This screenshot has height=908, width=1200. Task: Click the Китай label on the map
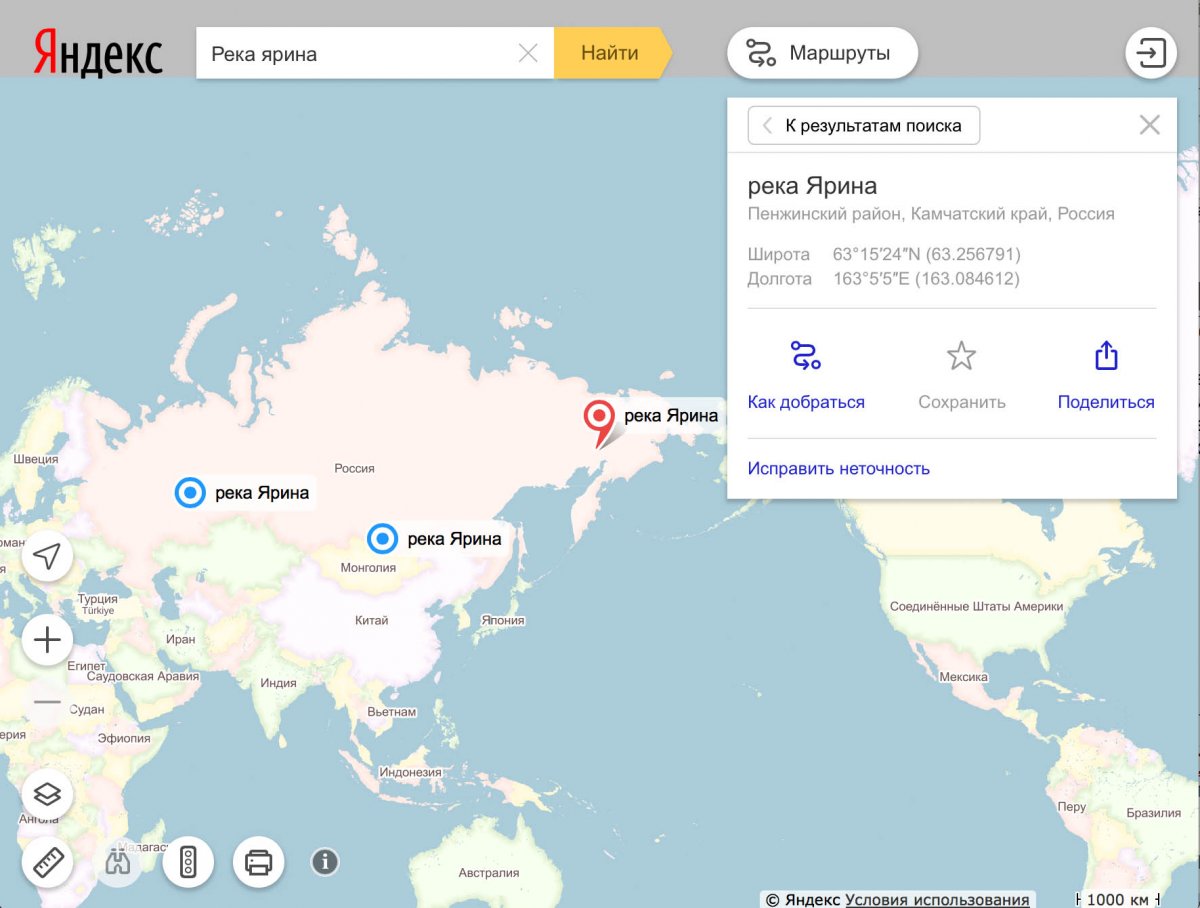point(371,620)
